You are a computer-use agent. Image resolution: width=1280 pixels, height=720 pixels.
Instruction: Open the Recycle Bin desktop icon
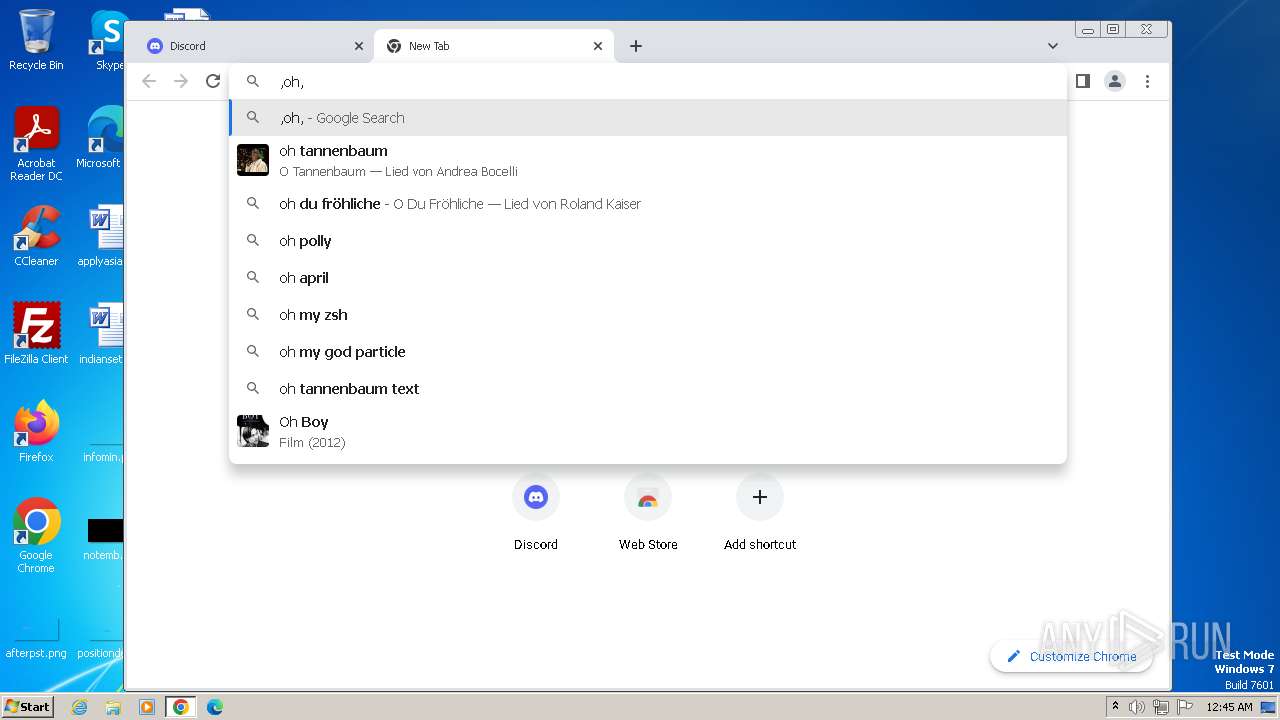pos(36,40)
